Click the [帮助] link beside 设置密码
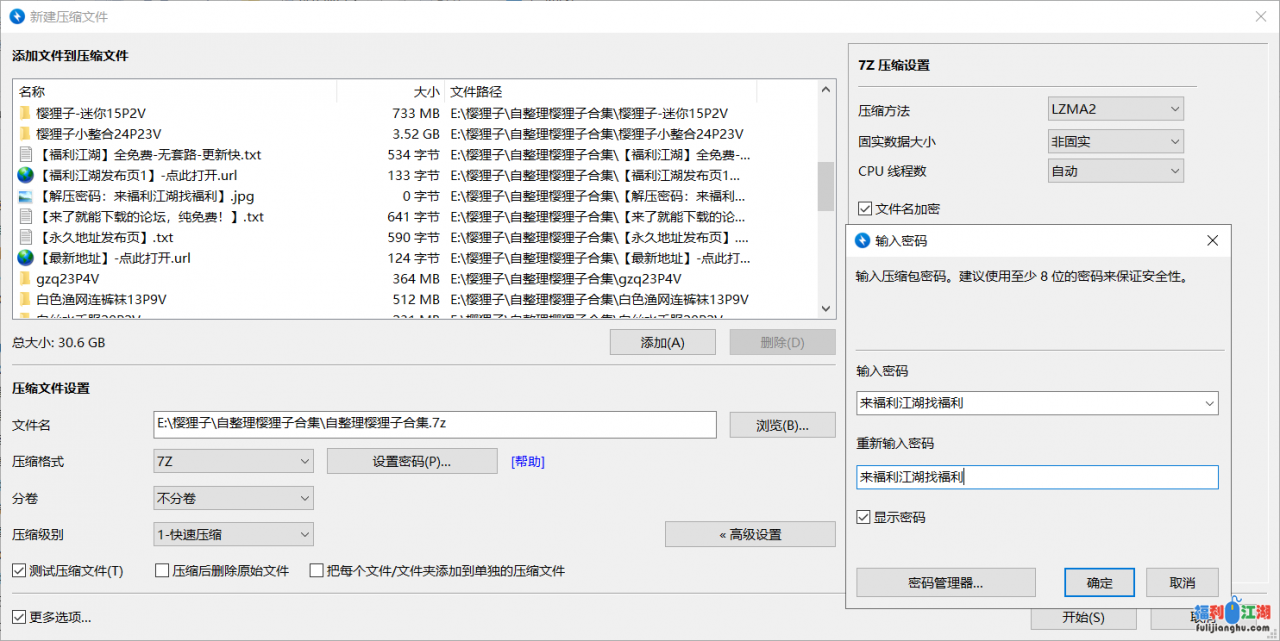Viewport: 1280px width, 641px height. 527,460
